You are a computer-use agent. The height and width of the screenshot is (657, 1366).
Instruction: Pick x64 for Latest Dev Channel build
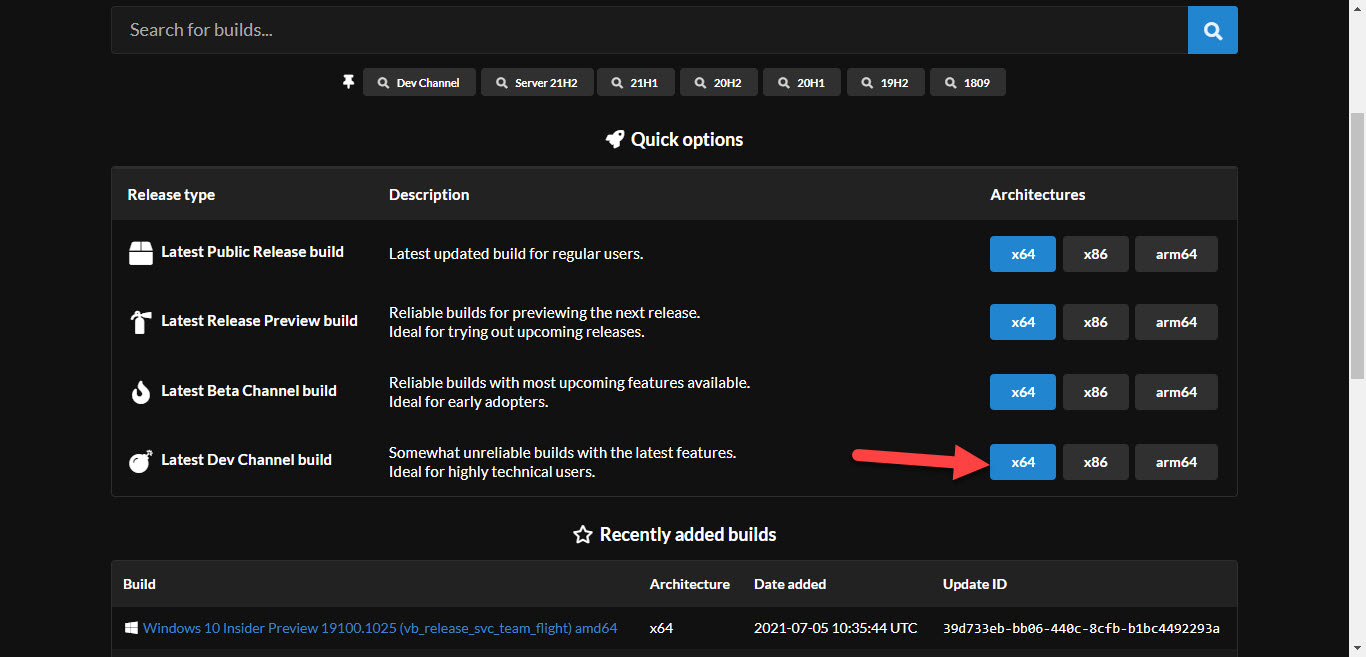pyautogui.click(x=1022, y=462)
